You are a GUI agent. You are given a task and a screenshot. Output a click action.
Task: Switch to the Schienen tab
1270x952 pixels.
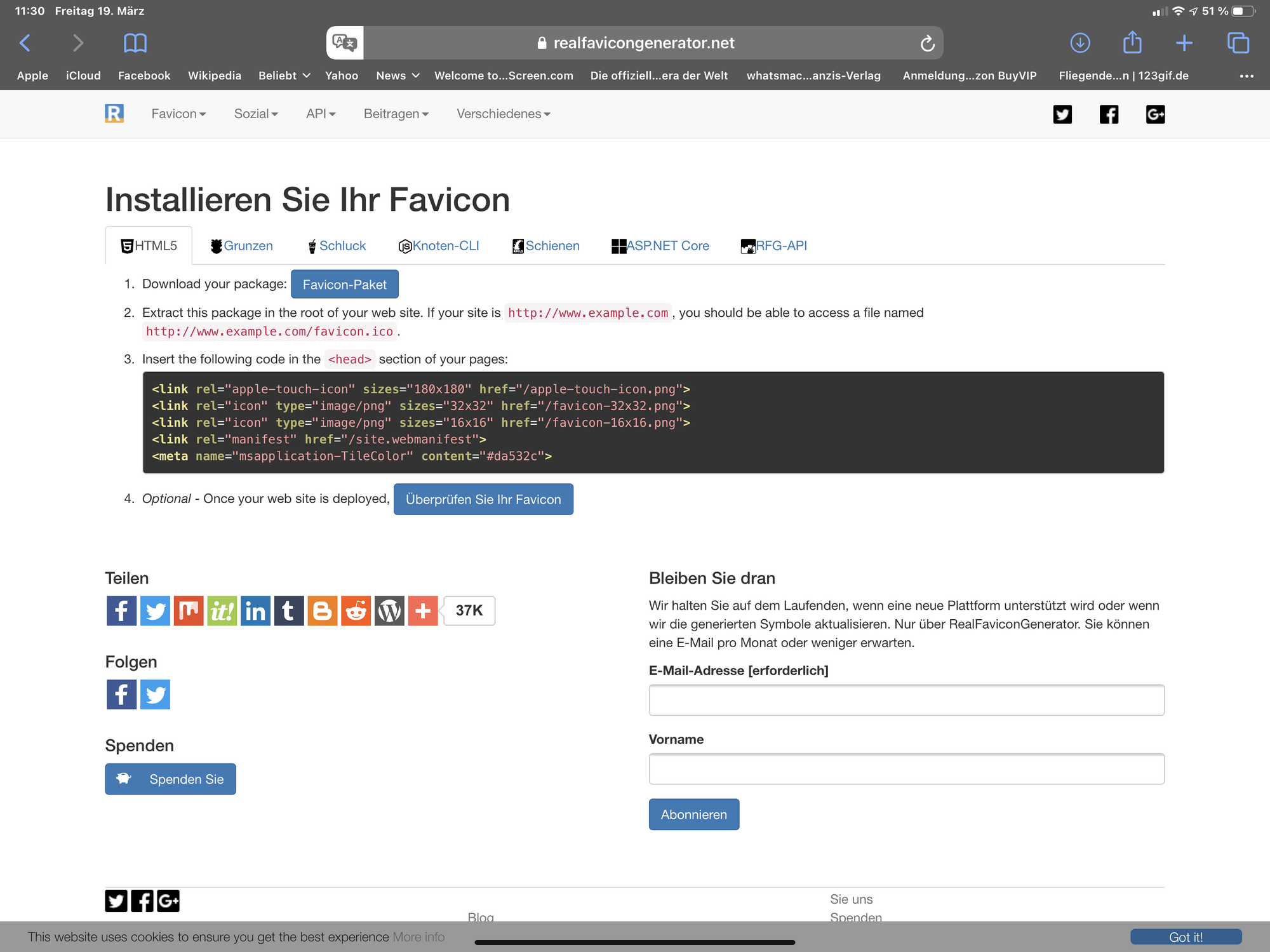pyautogui.click(x=546, y=246)
